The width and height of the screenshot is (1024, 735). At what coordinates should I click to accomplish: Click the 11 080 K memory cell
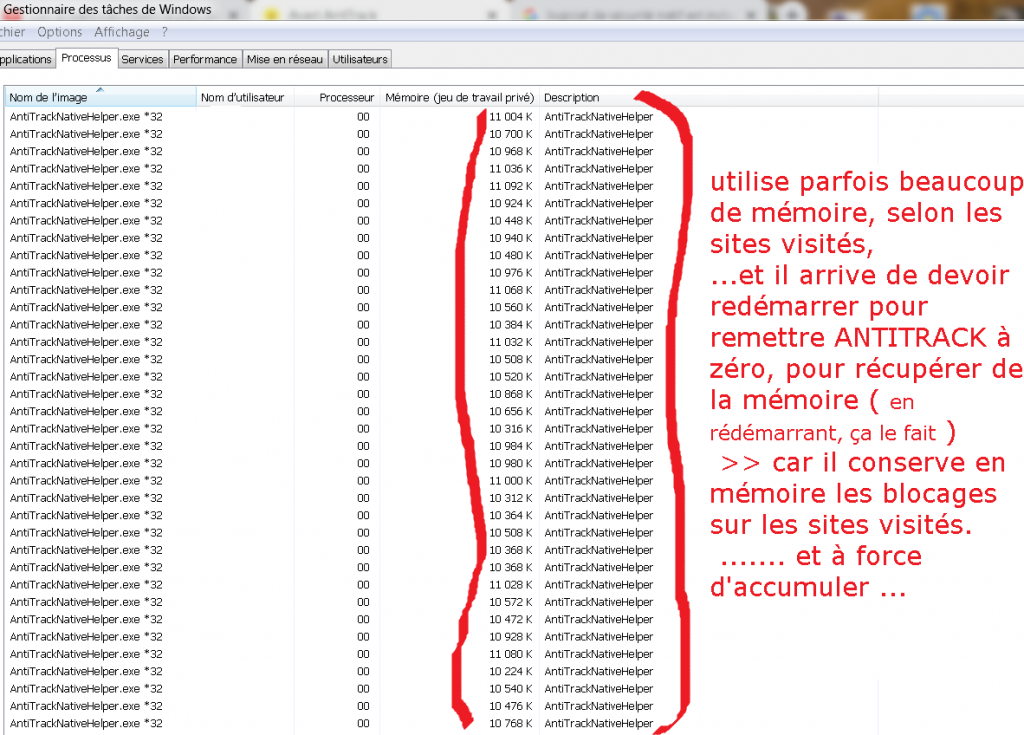click(x=511, y=654)
